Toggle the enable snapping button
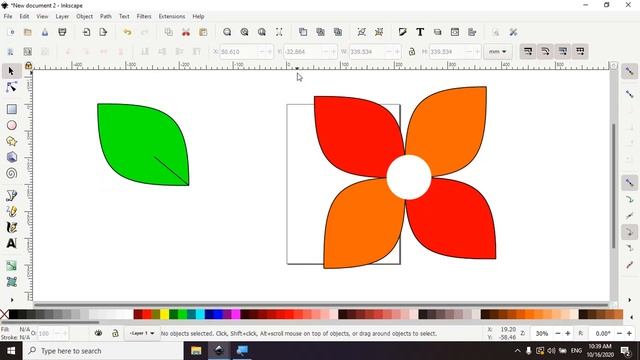 629,71
